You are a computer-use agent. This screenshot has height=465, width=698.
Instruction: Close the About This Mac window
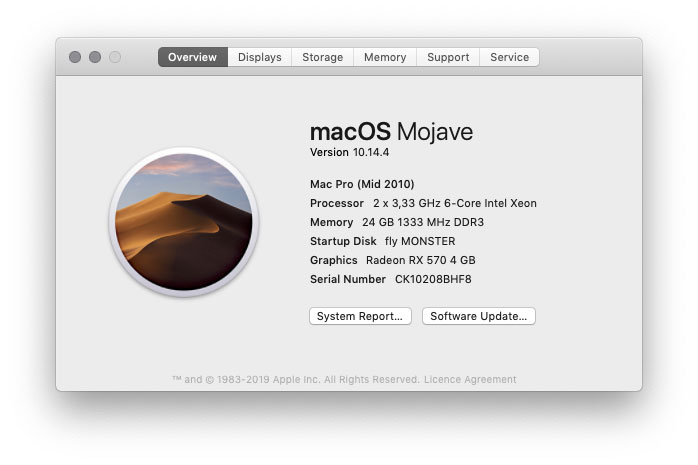coord(75,57)
